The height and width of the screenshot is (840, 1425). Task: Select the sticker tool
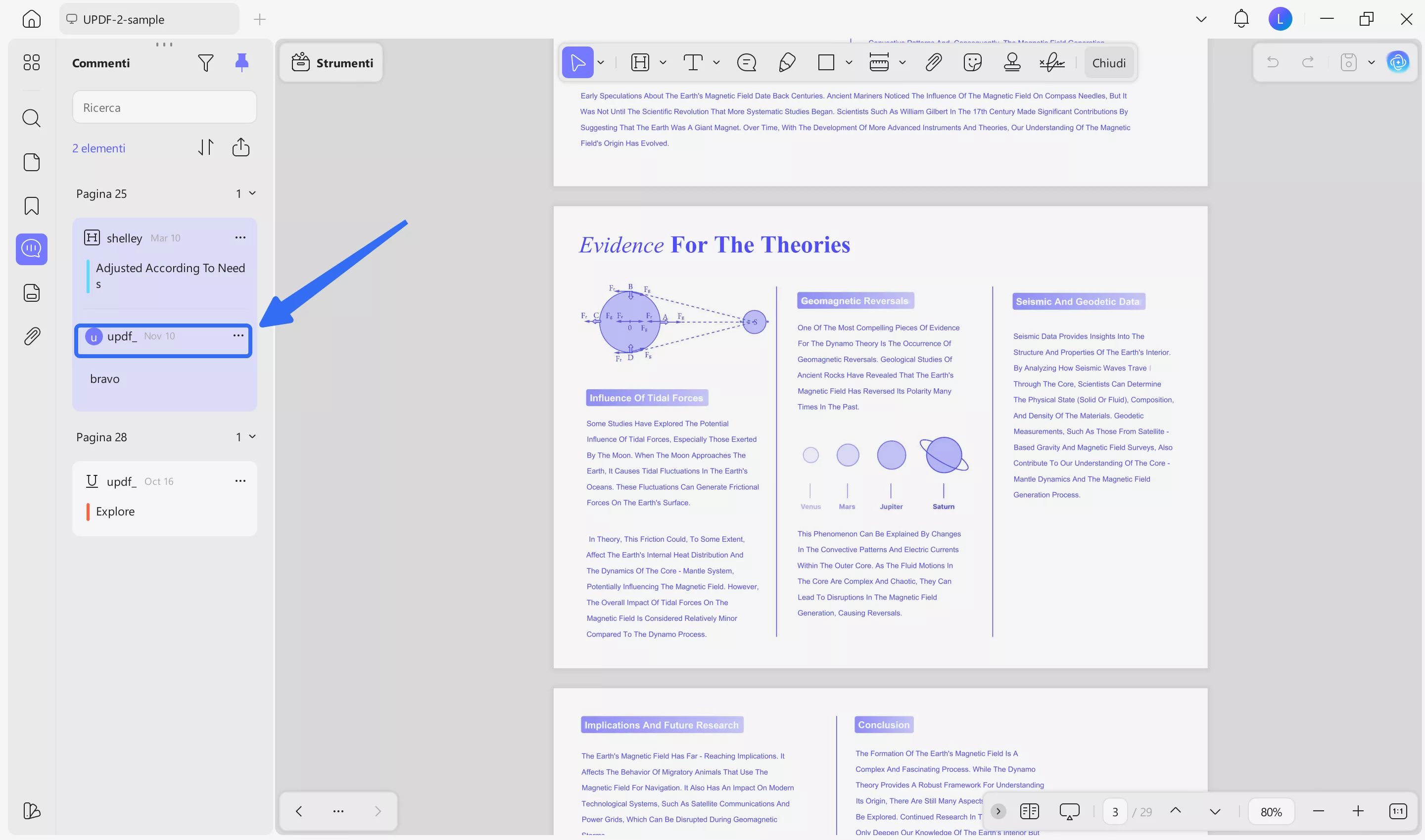(972, 62)
